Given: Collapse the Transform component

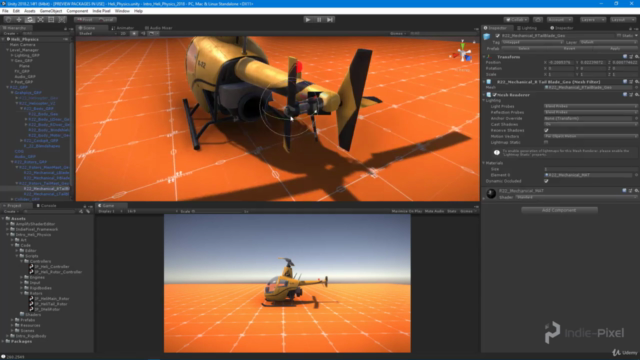Looking at the screenshot, I should pyautogui.click(x=484, y=57).
